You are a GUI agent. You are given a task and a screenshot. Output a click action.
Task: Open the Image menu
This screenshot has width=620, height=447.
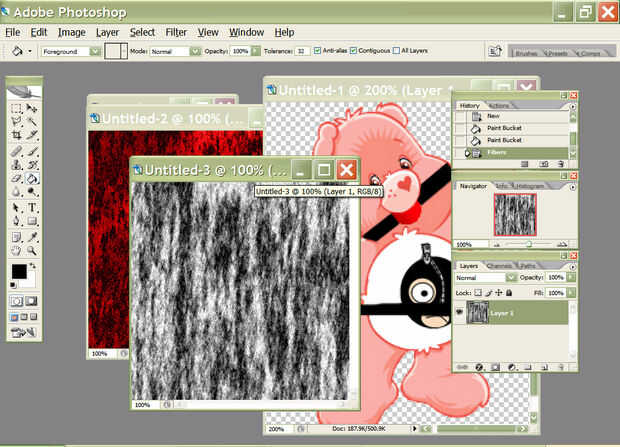tap(72, 32)
